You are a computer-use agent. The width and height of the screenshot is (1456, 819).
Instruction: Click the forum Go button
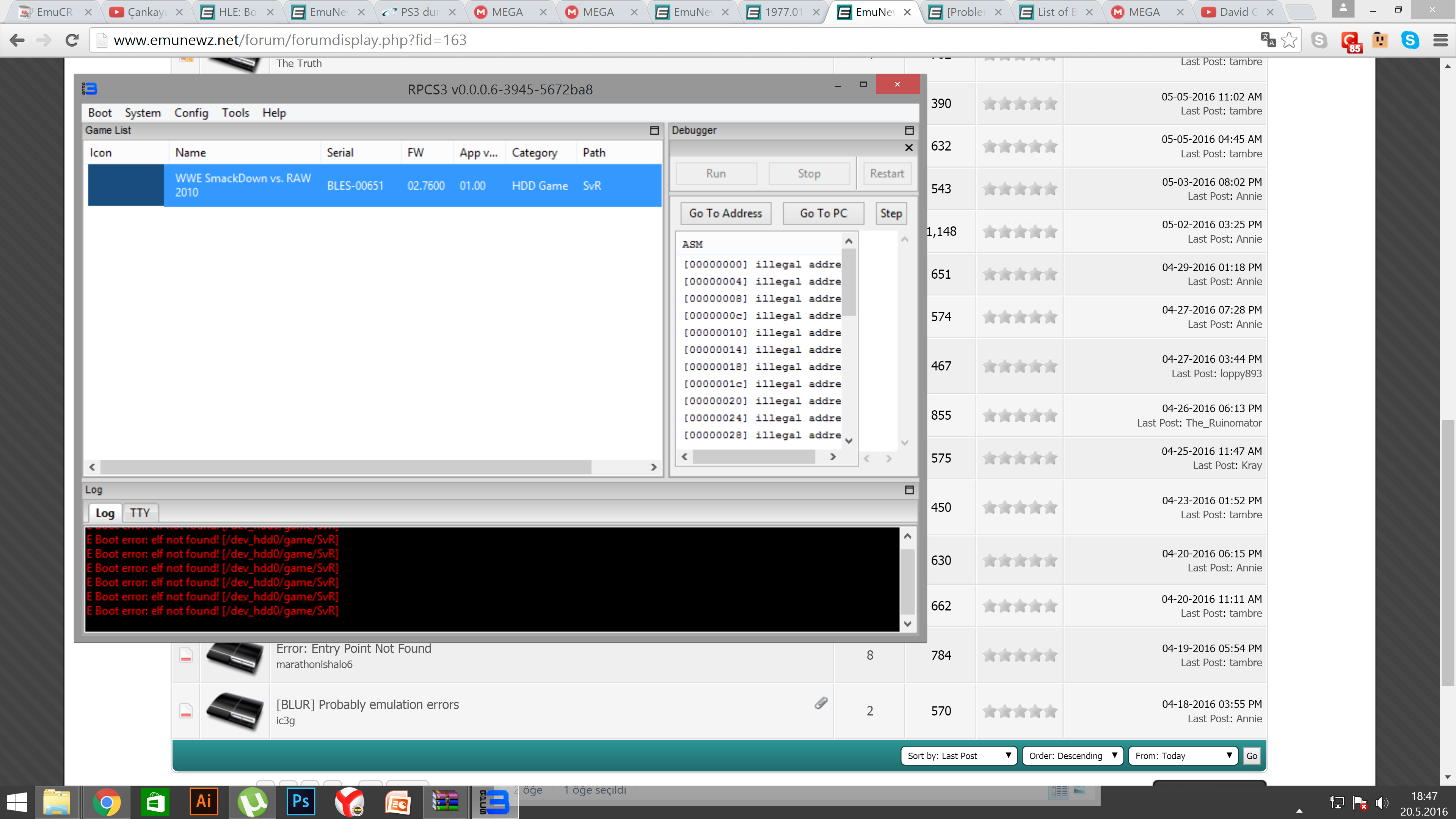[x=1251, y=756]
